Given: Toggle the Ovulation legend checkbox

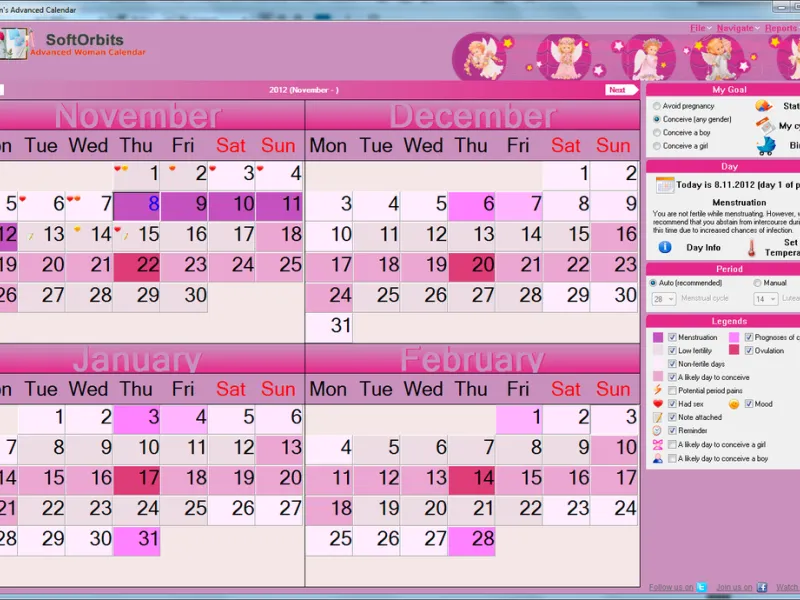Looking at the screenshot, I should pyautogui.click(x=749, y=351).
